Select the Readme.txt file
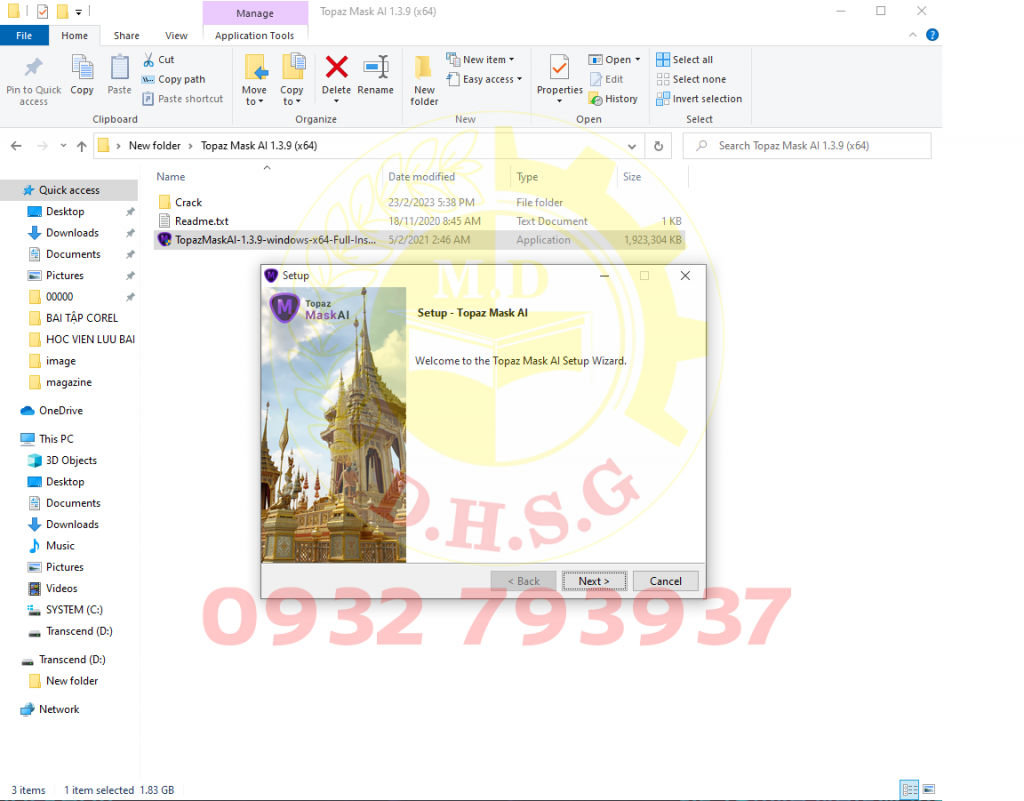Screen dimensions: 1024x801 click(x=201, y=221)
